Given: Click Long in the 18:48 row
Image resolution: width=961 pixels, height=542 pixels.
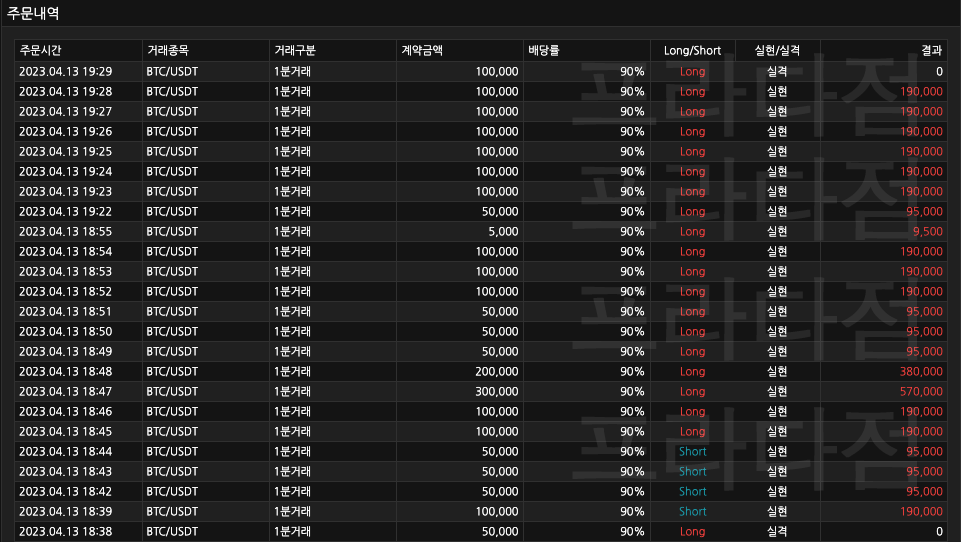Looking at the screenshot, I should tap(693, 372).
